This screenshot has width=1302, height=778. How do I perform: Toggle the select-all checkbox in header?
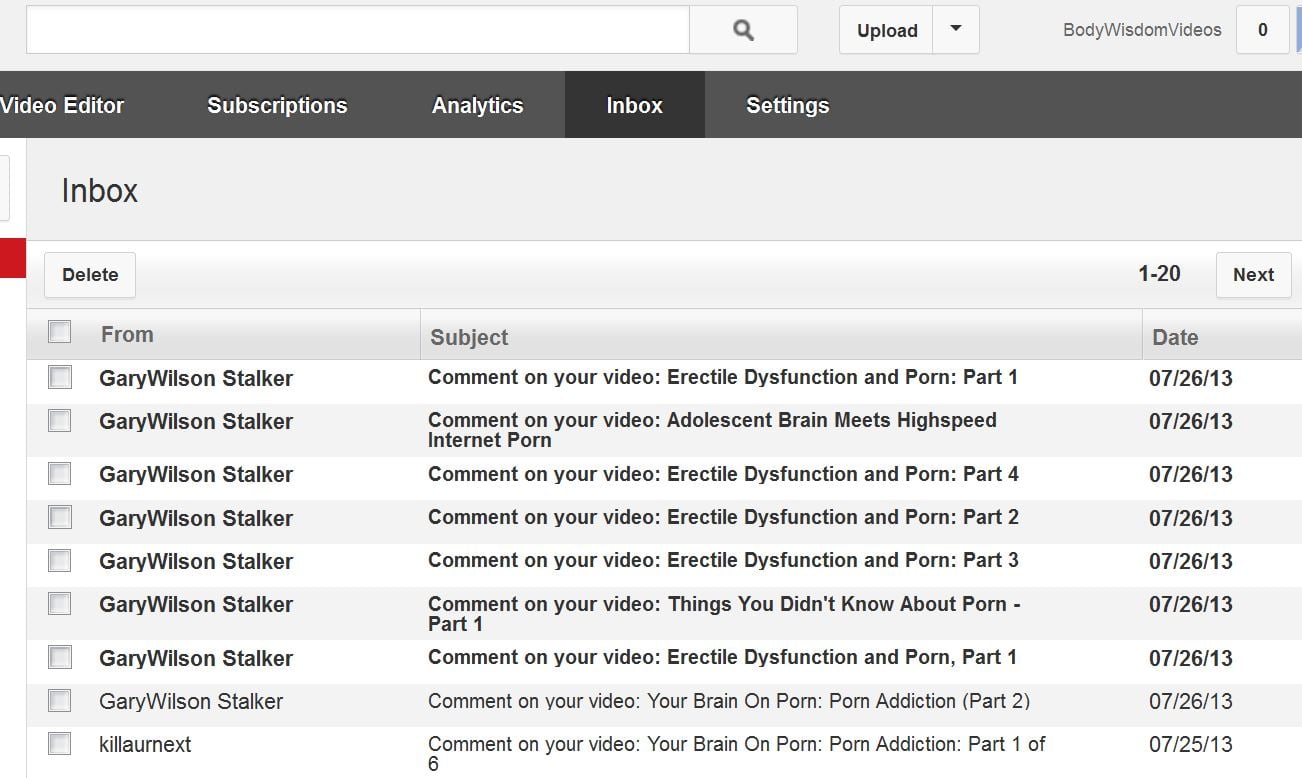coord(60,332)
